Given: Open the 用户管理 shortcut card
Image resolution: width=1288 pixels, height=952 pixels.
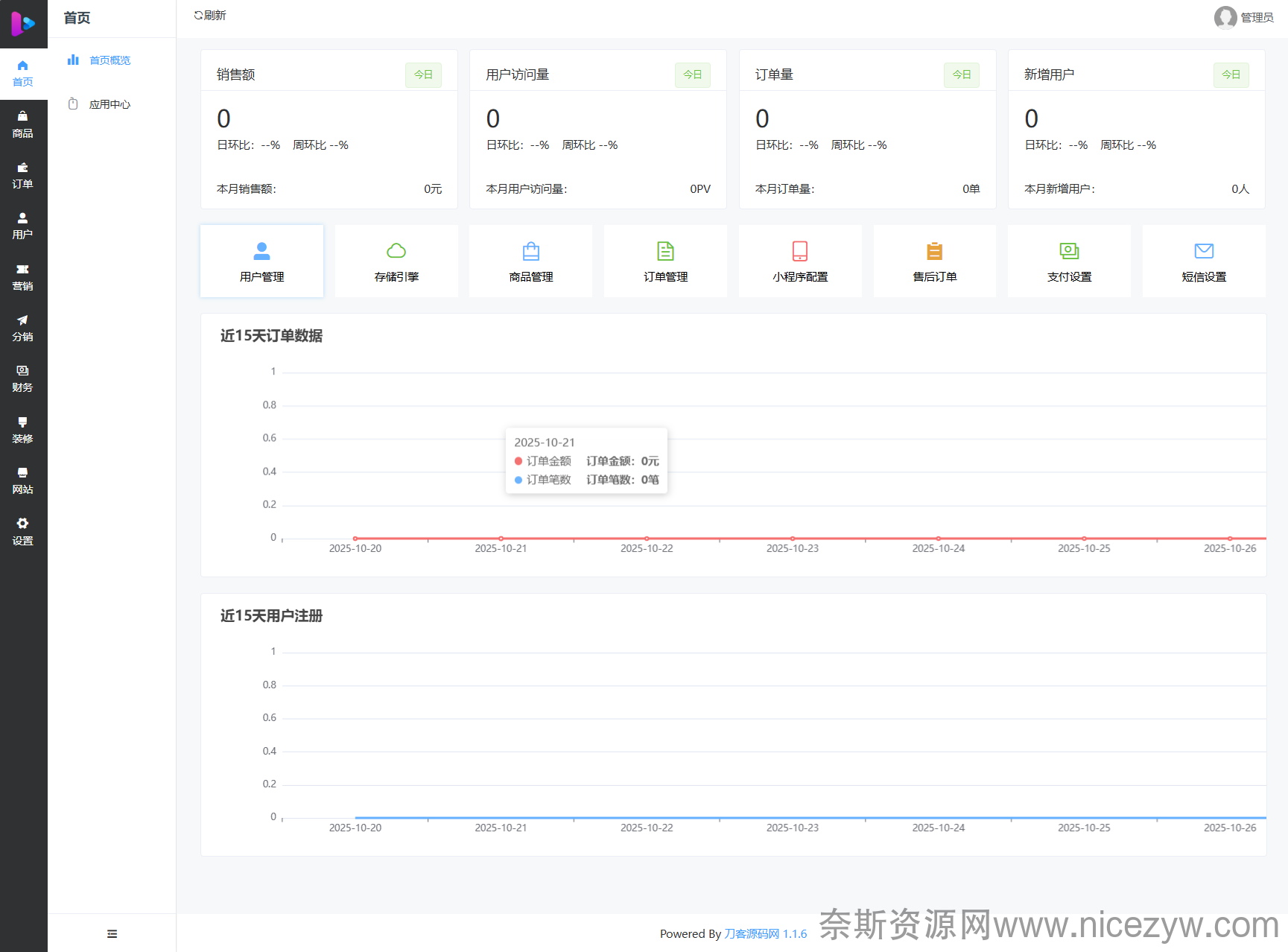Looking at the screenshot, I should [261, 261].
